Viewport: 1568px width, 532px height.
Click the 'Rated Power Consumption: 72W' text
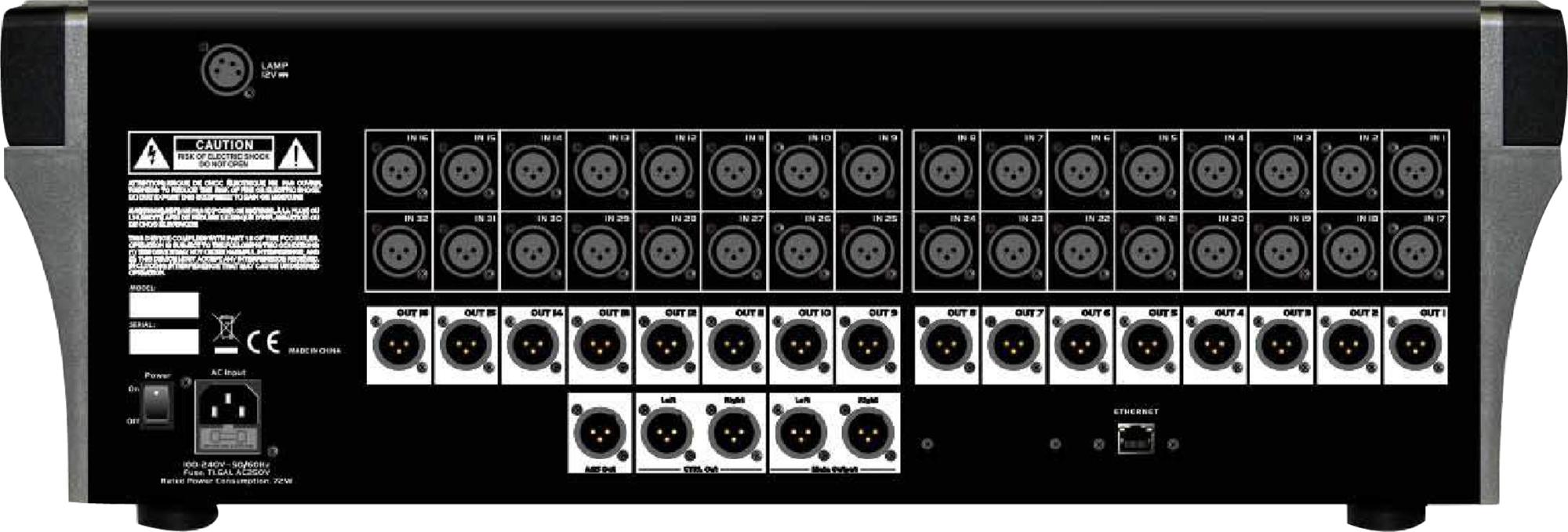[x=227, y=481]
